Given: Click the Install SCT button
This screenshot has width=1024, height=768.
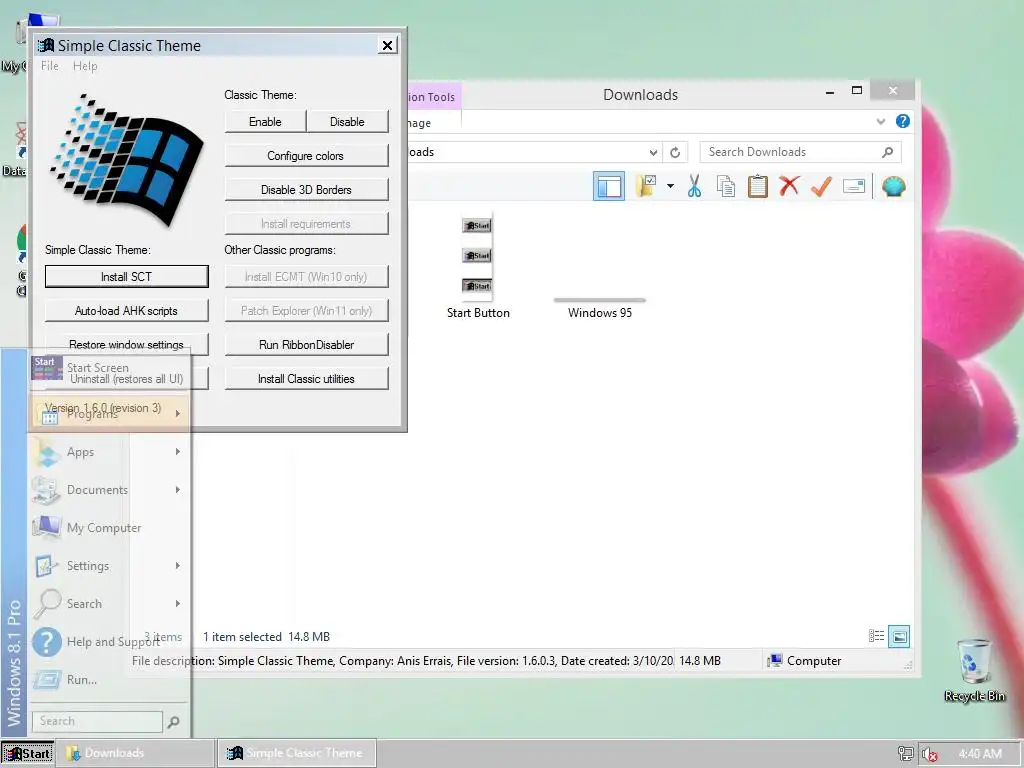Looking at the screenshot, I should [127, 277].
